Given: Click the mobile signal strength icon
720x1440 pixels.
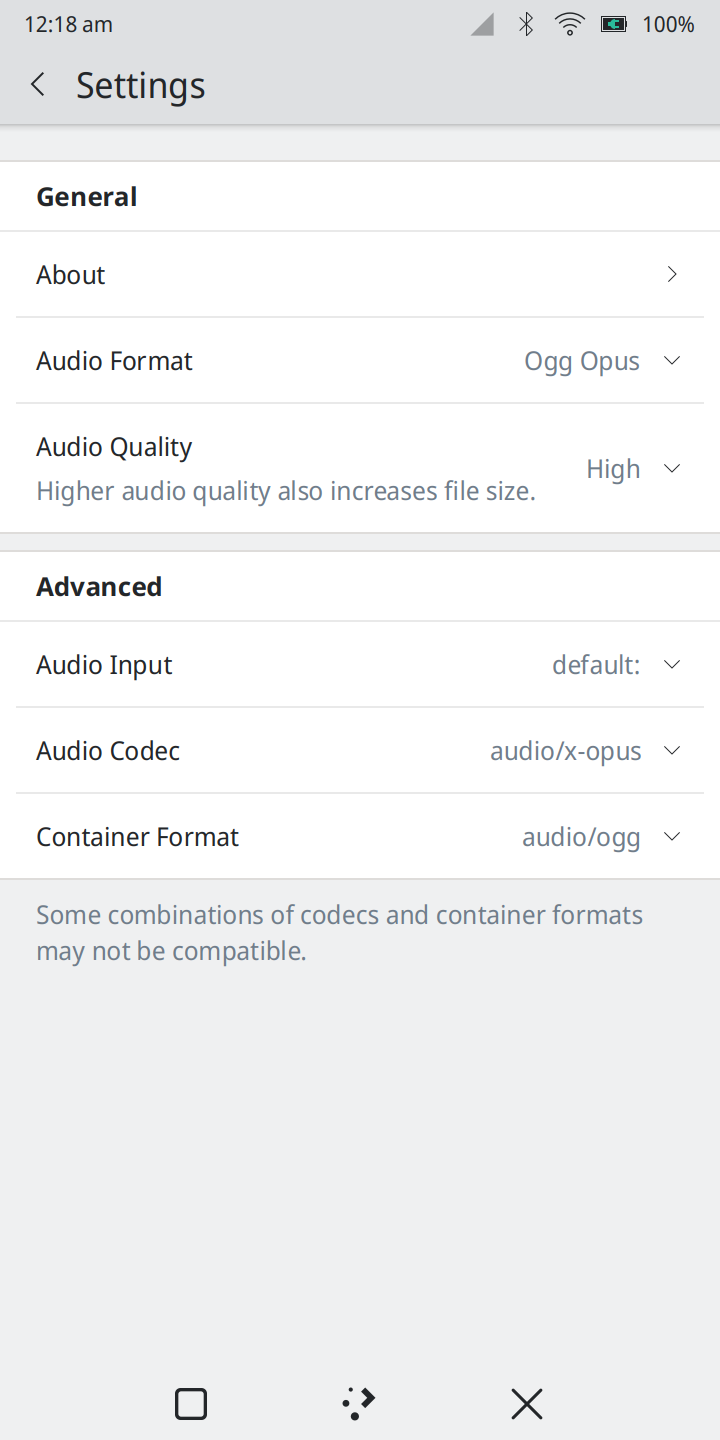Looking at the screenshot, I should (x=483, y=25).
